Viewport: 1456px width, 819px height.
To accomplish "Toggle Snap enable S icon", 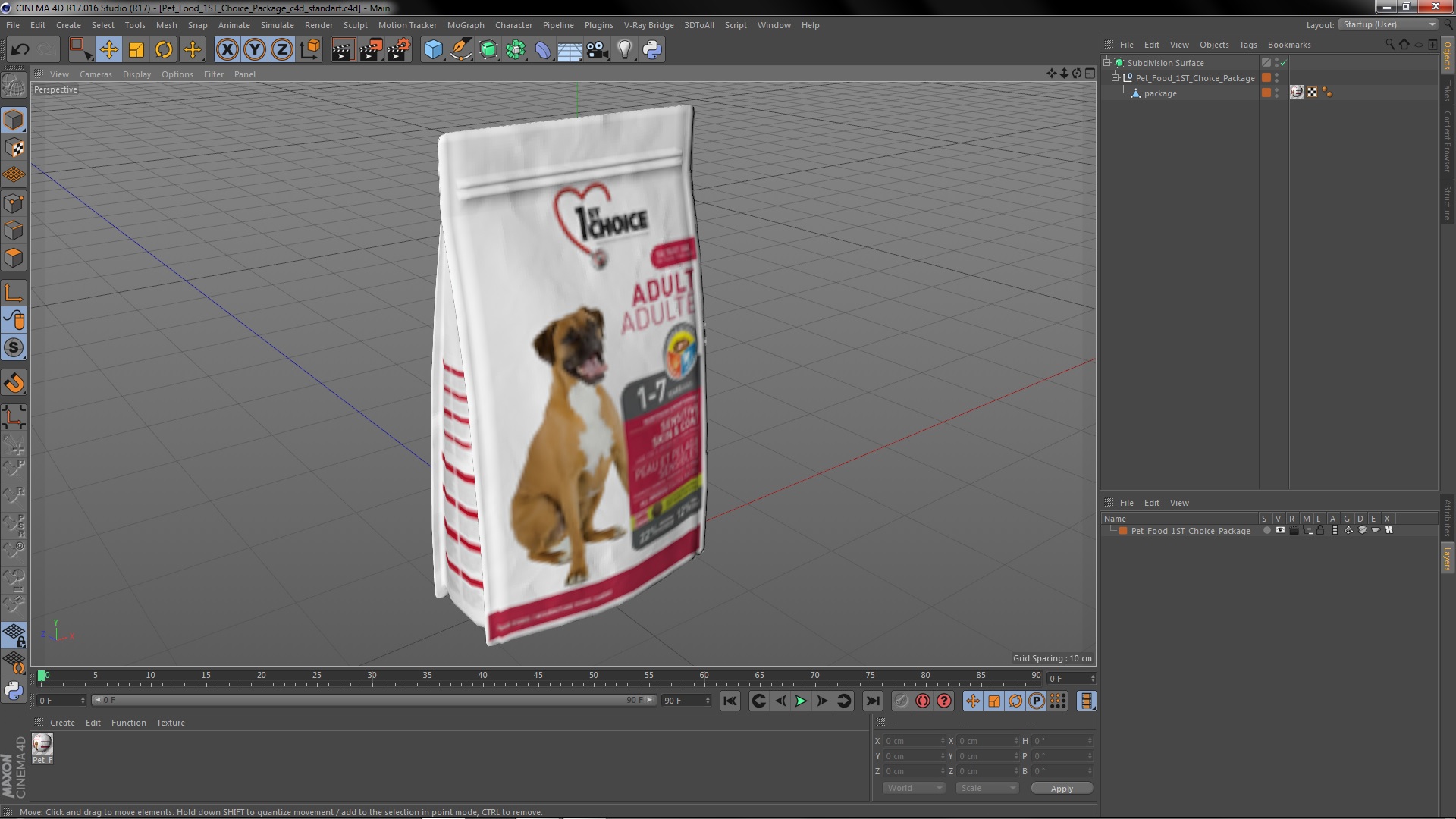I will coord(14,348).
